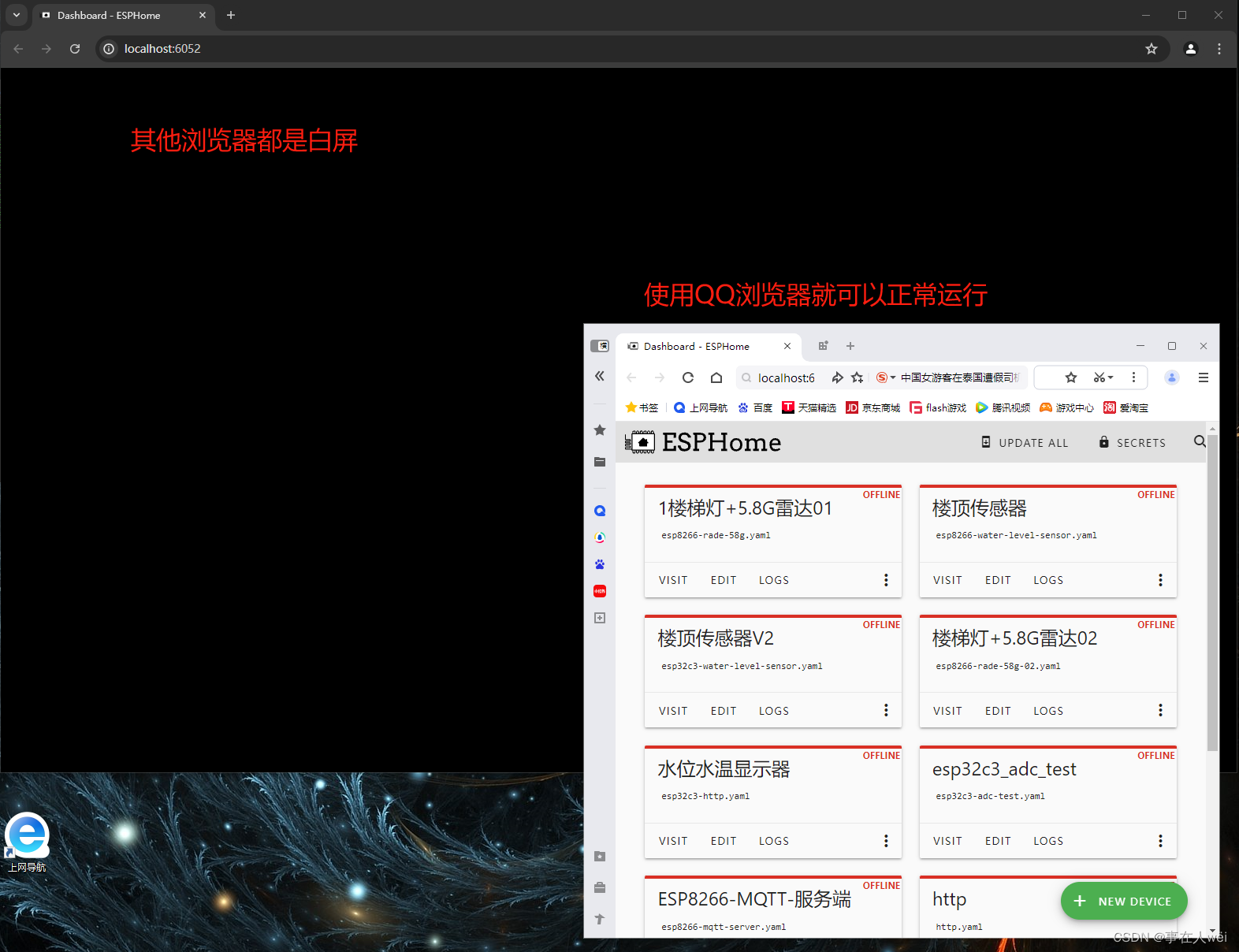Viewport: 1239px width, 952px height.
Task: Click NEW DEVICE button
Action: pyautogui.click(x=1124, y=901)
